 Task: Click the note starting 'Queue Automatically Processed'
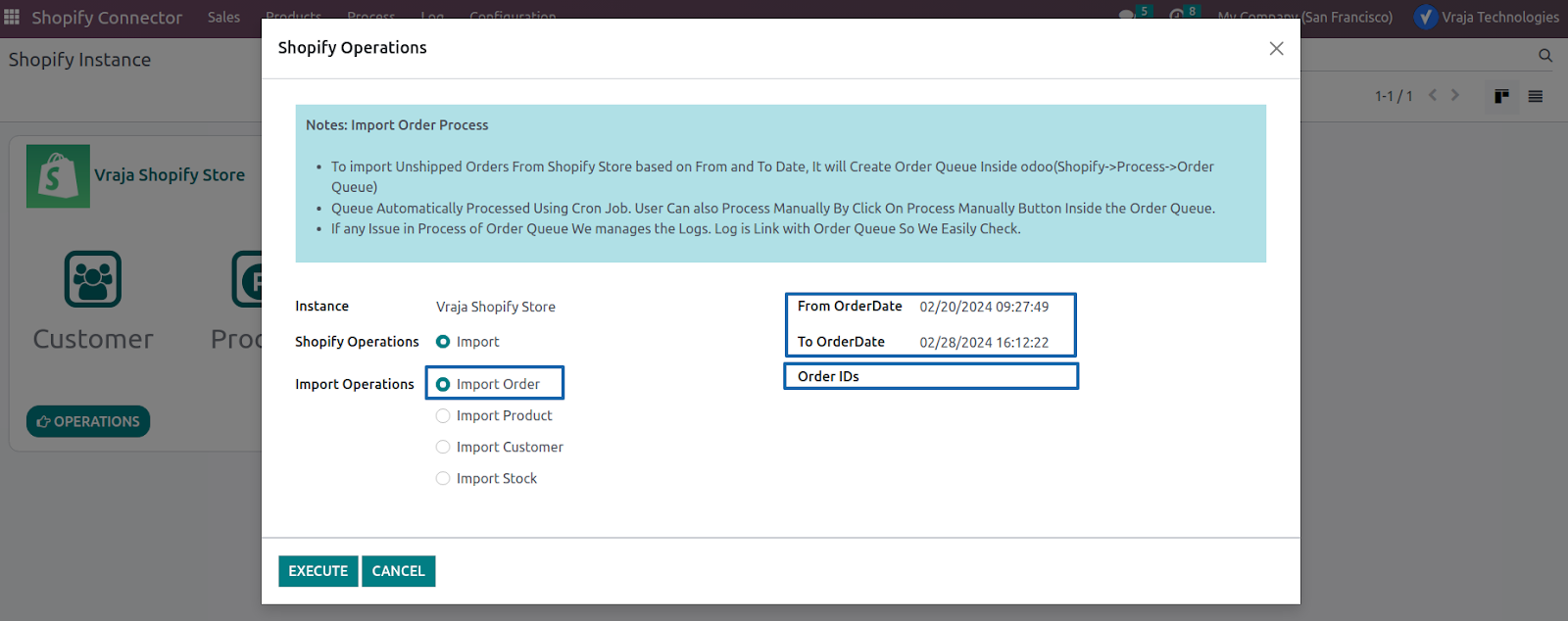click(x=773, y=209)
